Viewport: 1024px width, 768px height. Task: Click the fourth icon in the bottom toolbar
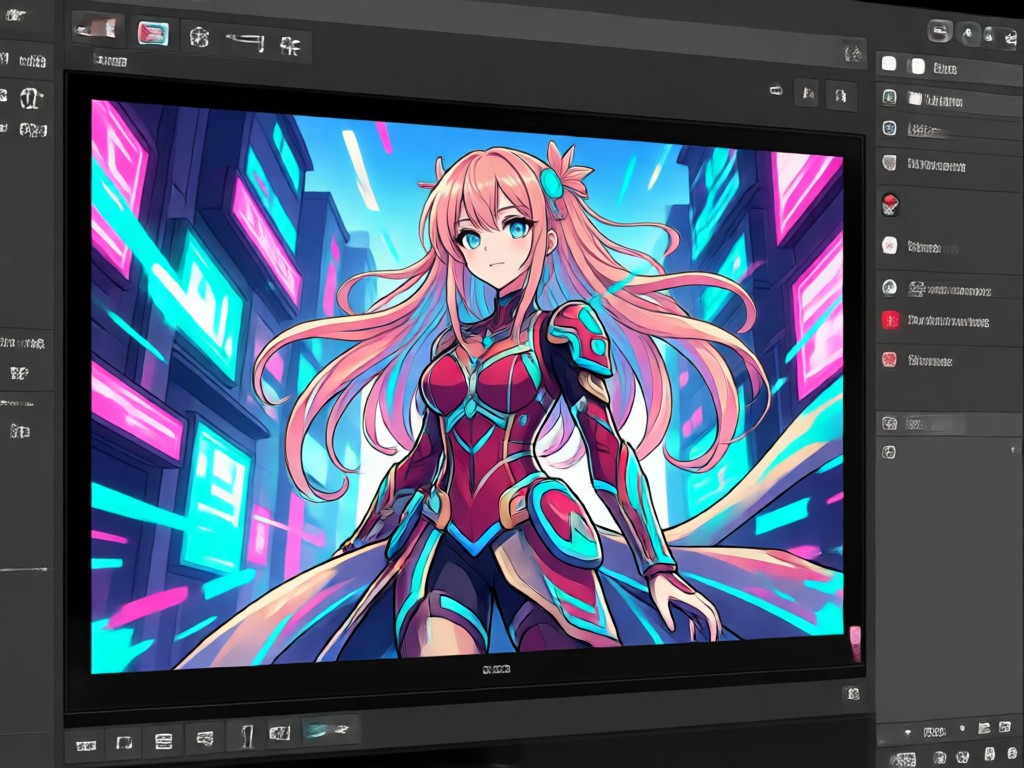click(x=204, y=739)
